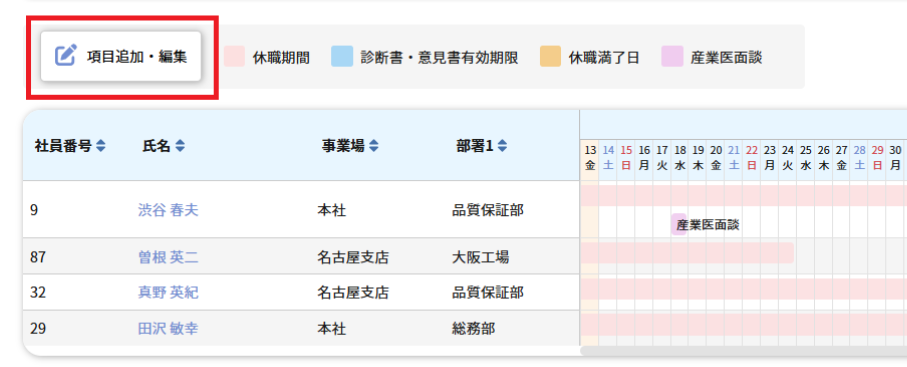Click the 診断書・意見書有効期限 legend label
The width and height of the screenshot is (907, 367).
(439, 57)
